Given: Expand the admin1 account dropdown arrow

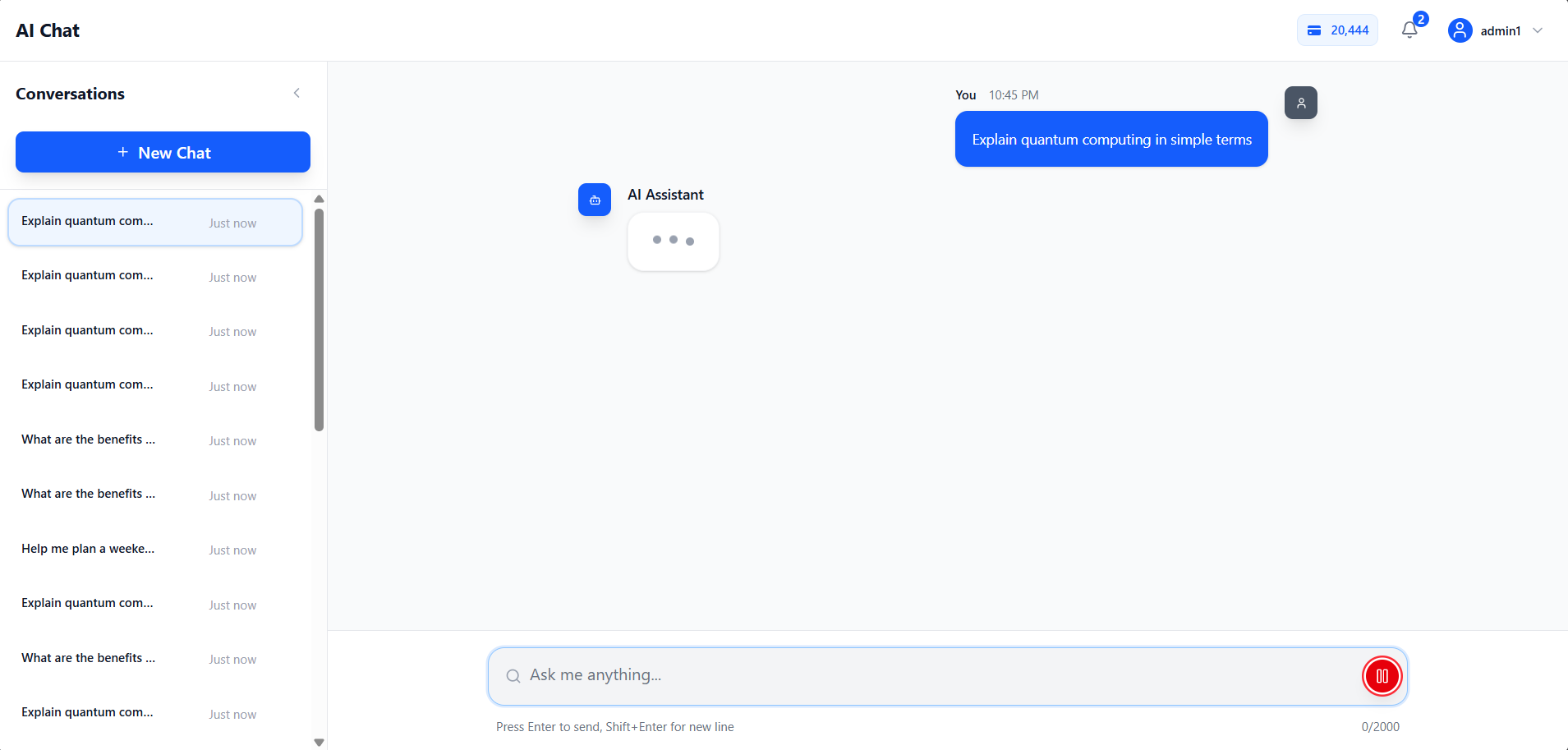Looking at the screenshot, I should coord(1538,30).
